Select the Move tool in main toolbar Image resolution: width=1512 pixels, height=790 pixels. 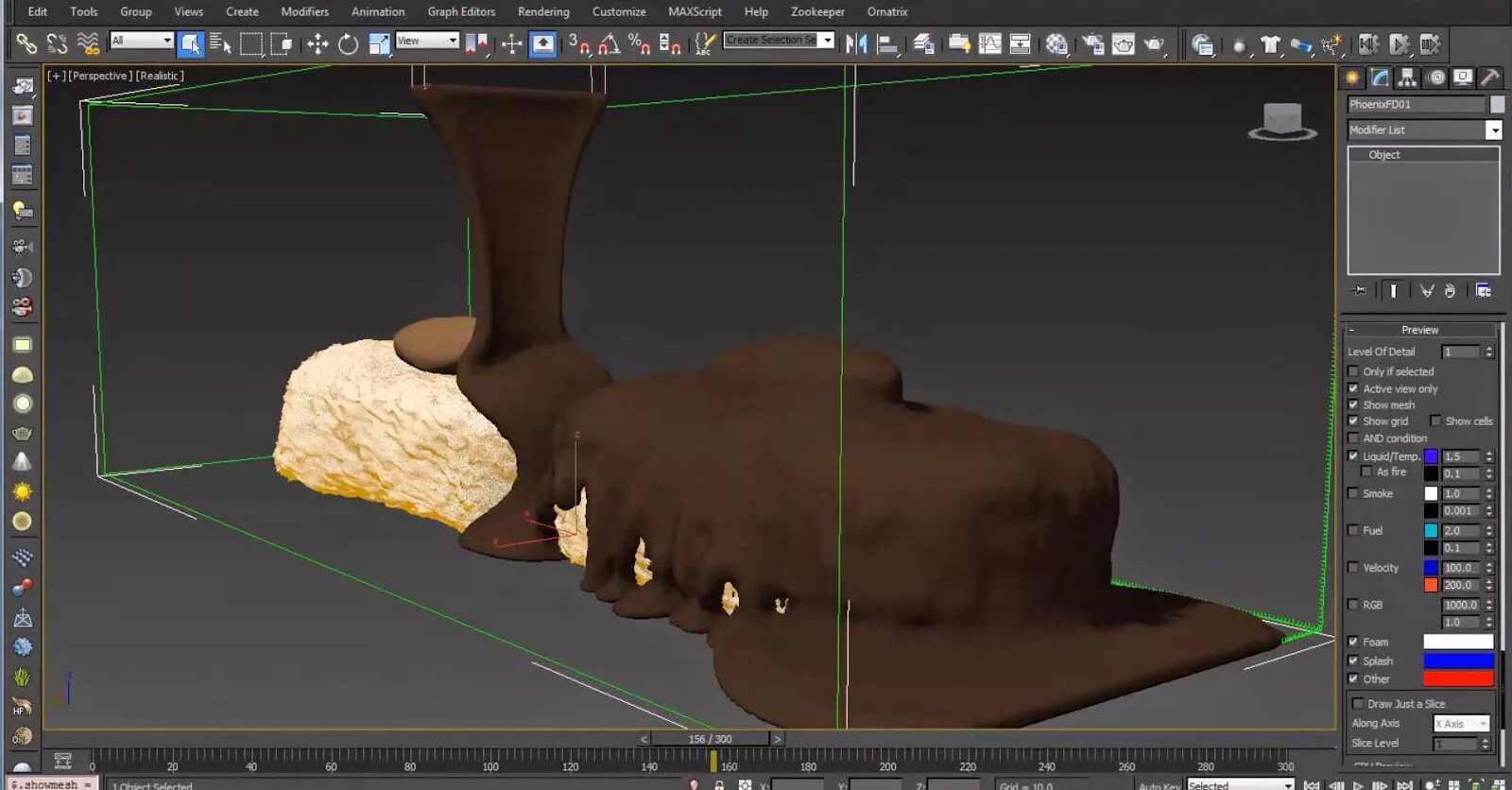(x=318, y=44)
